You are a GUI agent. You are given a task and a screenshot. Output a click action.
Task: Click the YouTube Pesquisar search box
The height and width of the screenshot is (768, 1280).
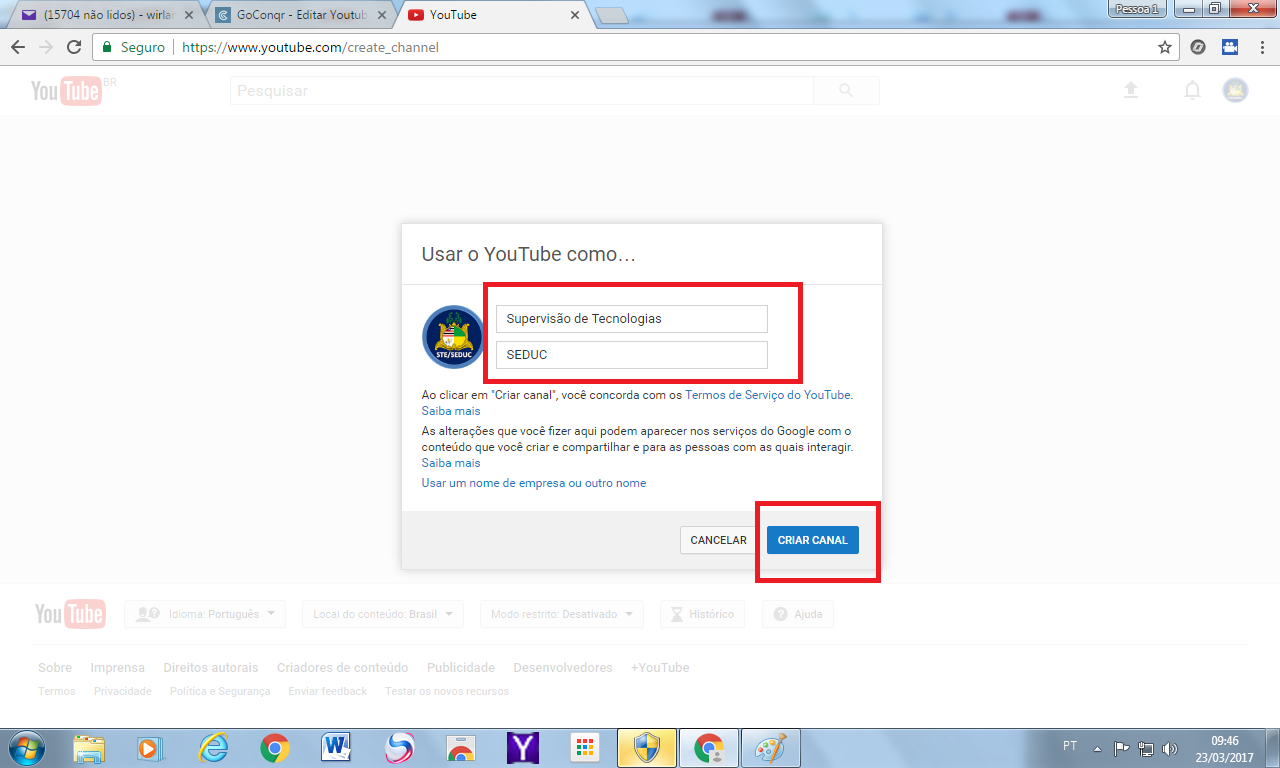click(521, 91)
